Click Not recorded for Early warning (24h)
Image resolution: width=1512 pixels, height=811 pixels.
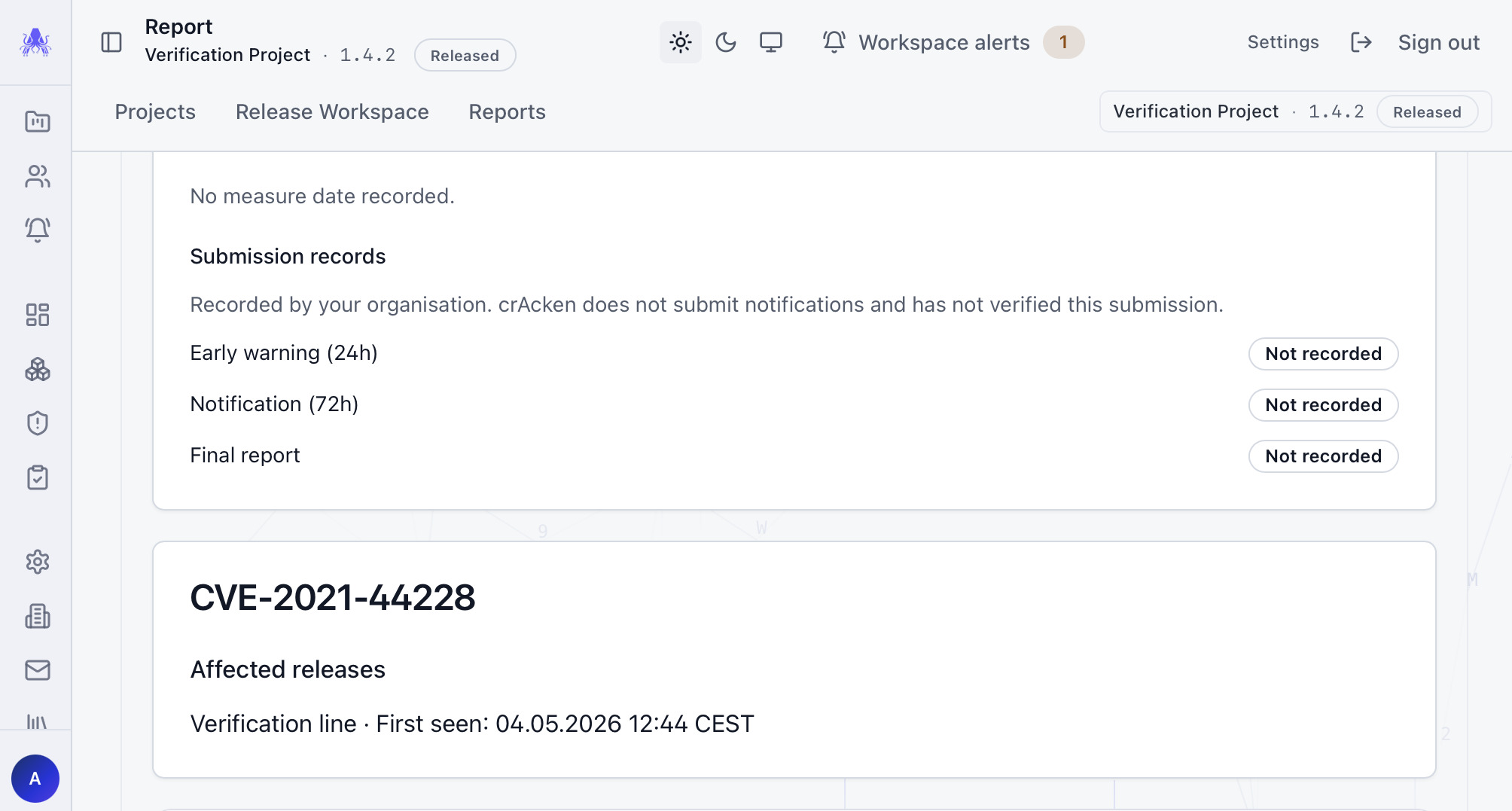tap(1323, 354)
